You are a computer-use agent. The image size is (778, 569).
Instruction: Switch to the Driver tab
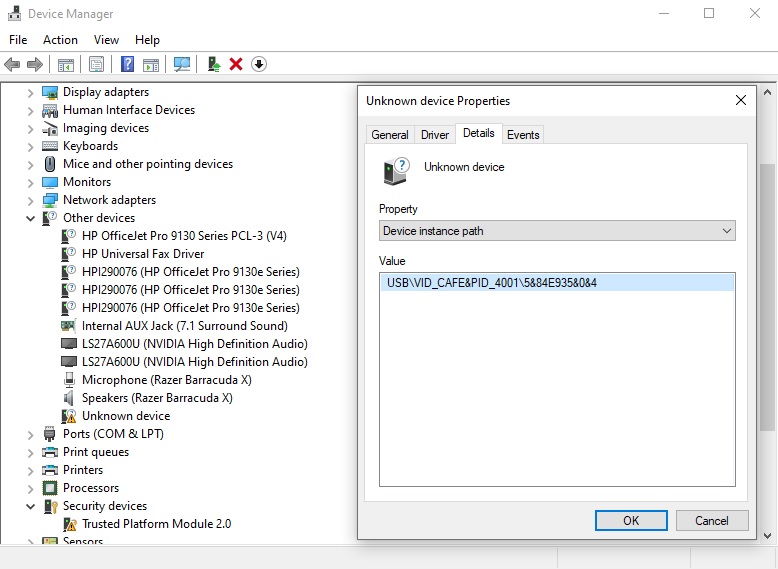pyautogui.click(x=435, y=135)
